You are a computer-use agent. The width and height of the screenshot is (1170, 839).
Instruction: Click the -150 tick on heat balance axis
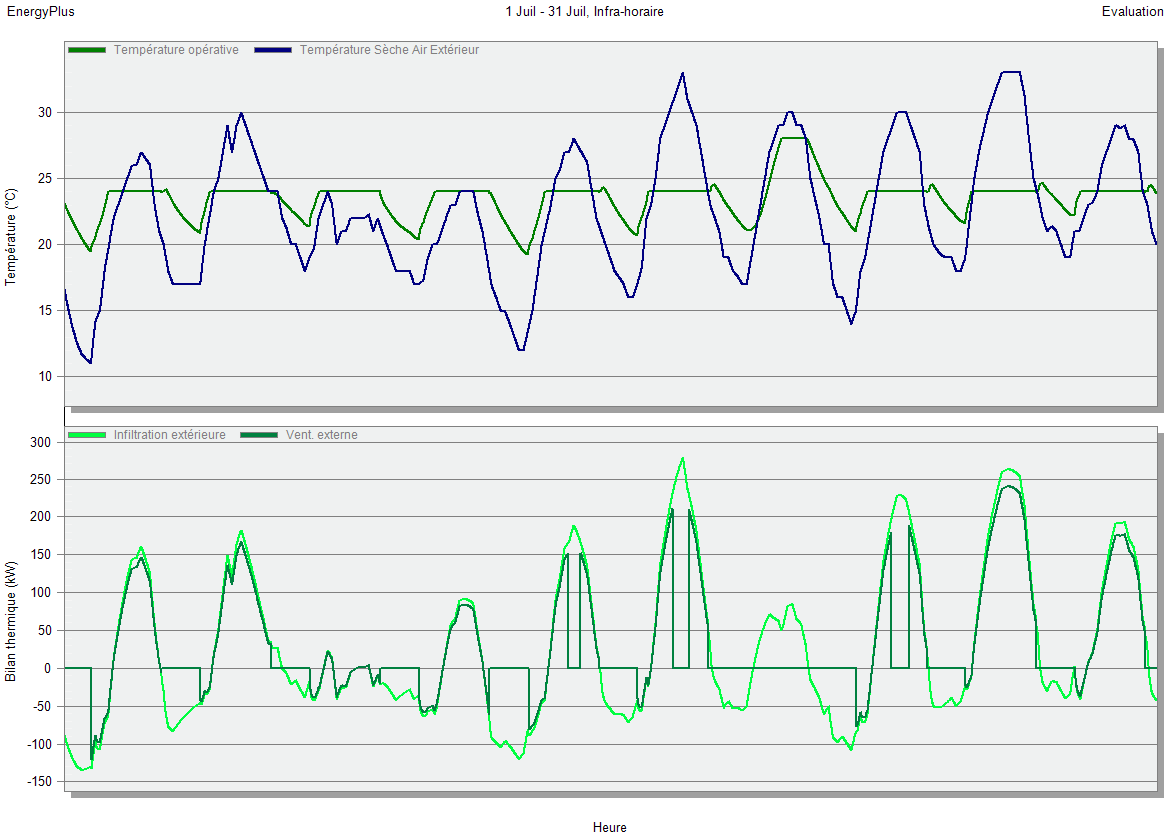pos(38,782)
